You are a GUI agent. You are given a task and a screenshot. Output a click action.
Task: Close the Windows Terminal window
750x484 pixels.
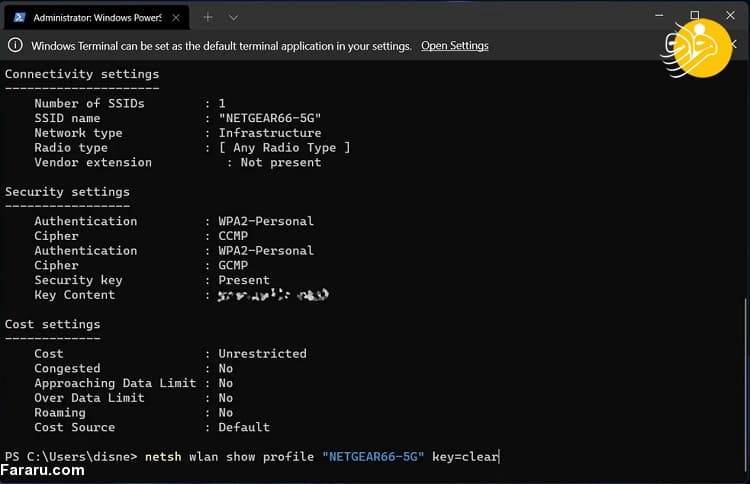point(729,15)
